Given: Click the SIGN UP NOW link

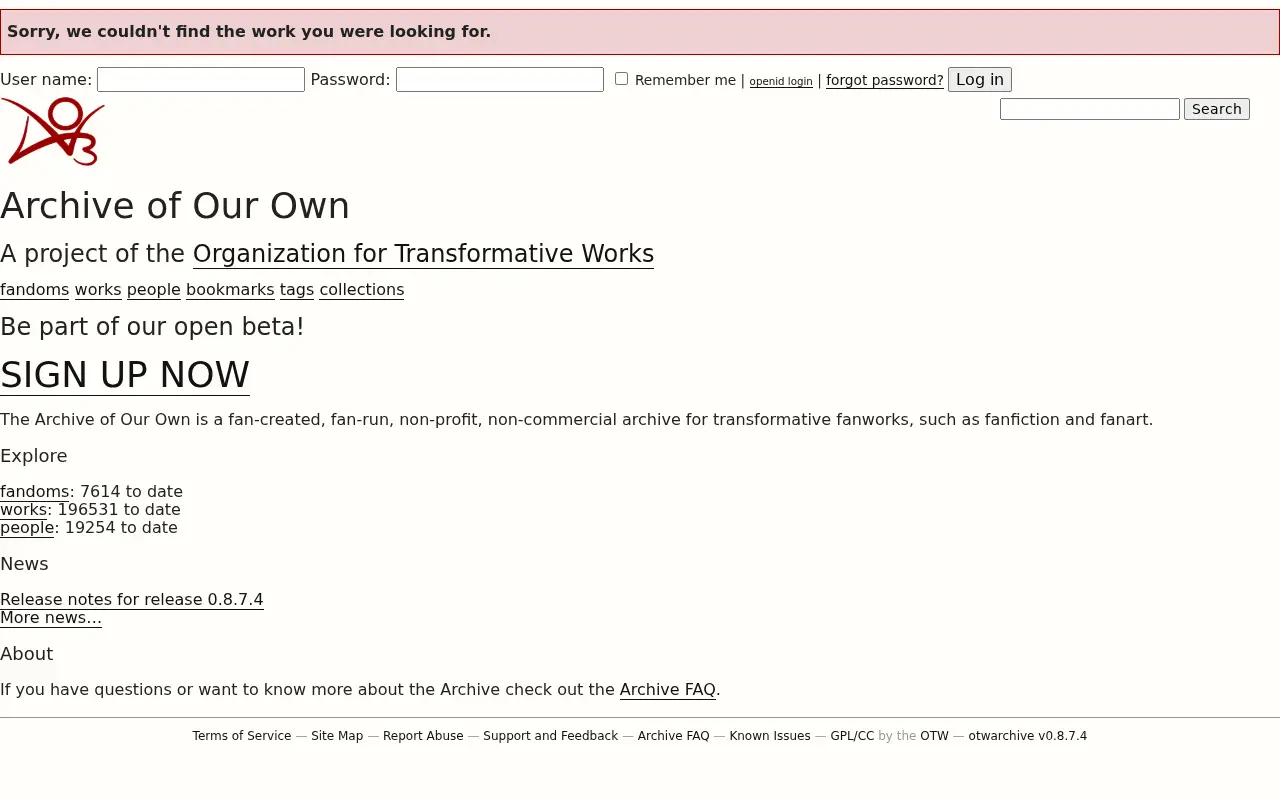Looking at the screenshot, I should coord(125,375).
